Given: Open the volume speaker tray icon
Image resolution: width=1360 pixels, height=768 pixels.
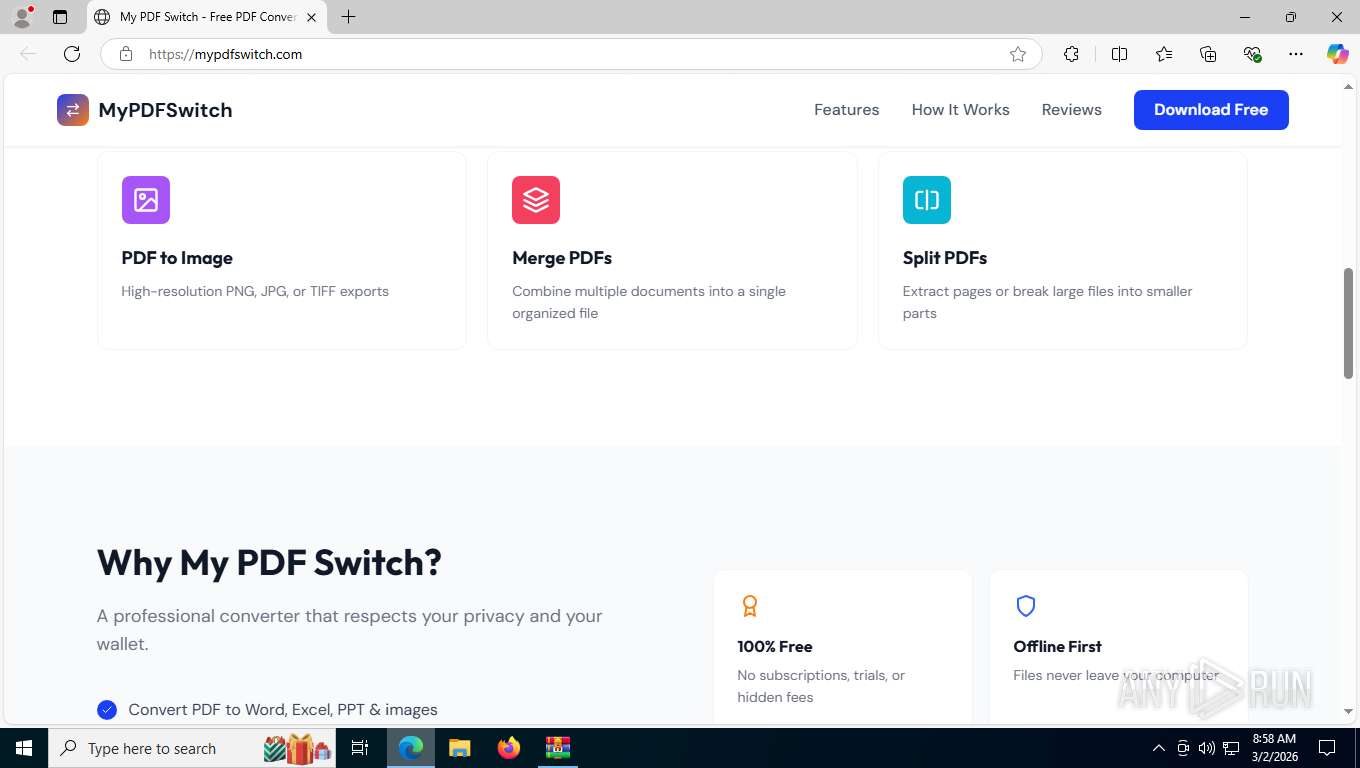Looking at the screenshot, I should tap(1207, 748).
